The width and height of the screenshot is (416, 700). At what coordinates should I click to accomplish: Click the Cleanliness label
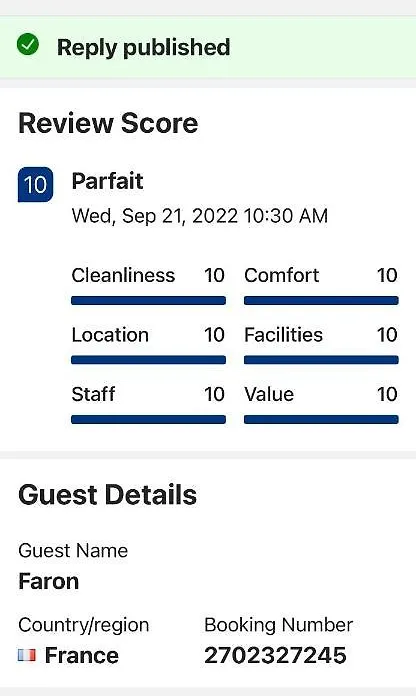click(x=123, y=275)
